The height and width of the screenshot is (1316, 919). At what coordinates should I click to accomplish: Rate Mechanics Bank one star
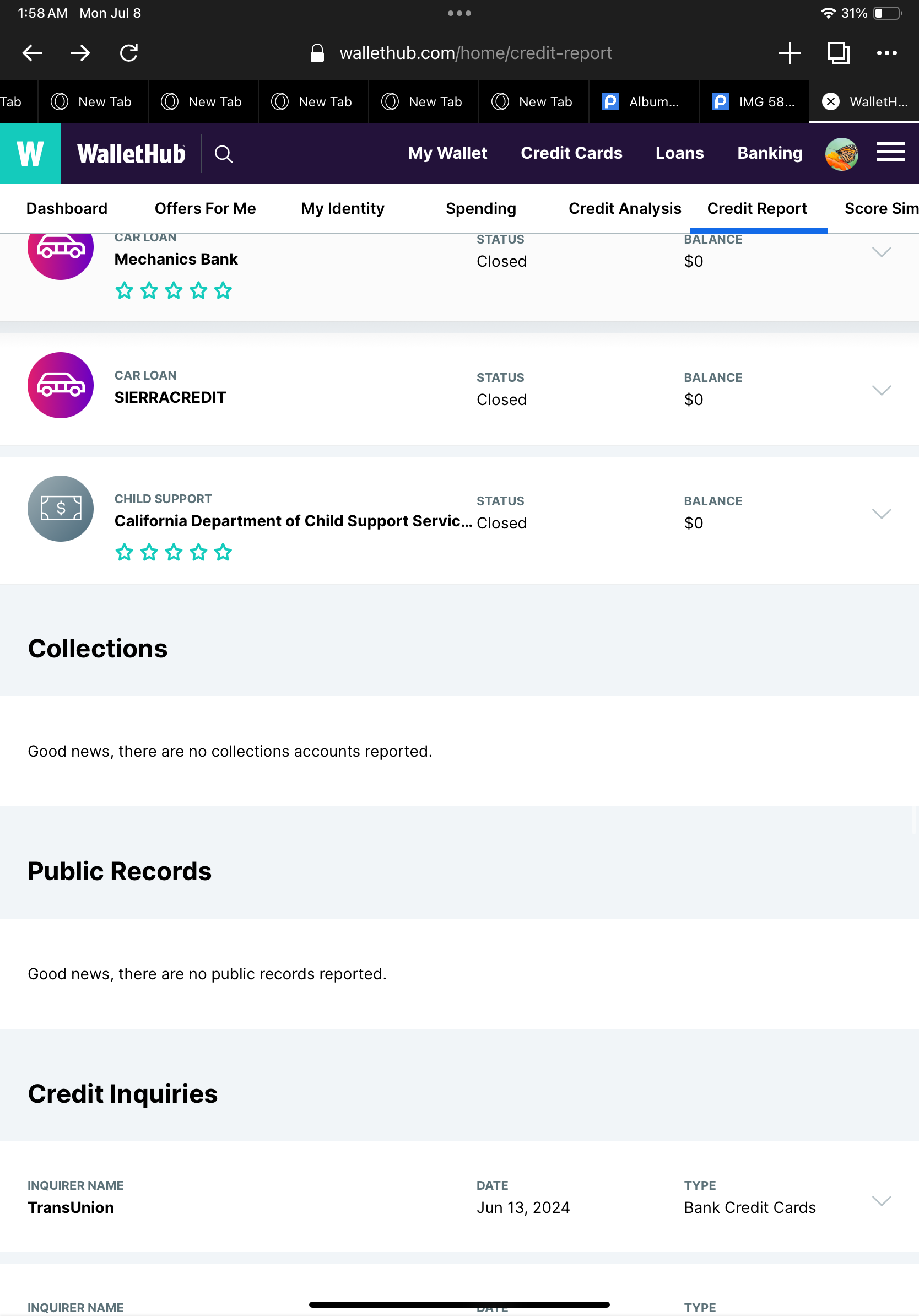[x=125, y=290]
